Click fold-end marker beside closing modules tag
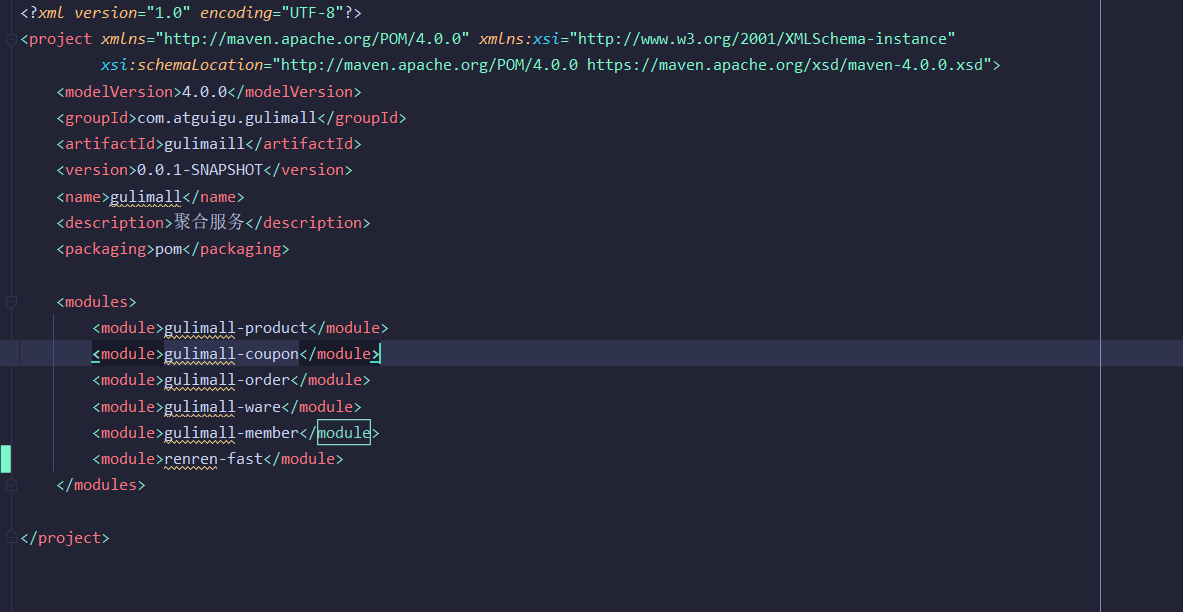The width and height of the screenshot is (1183, 612). coord(11,485)
